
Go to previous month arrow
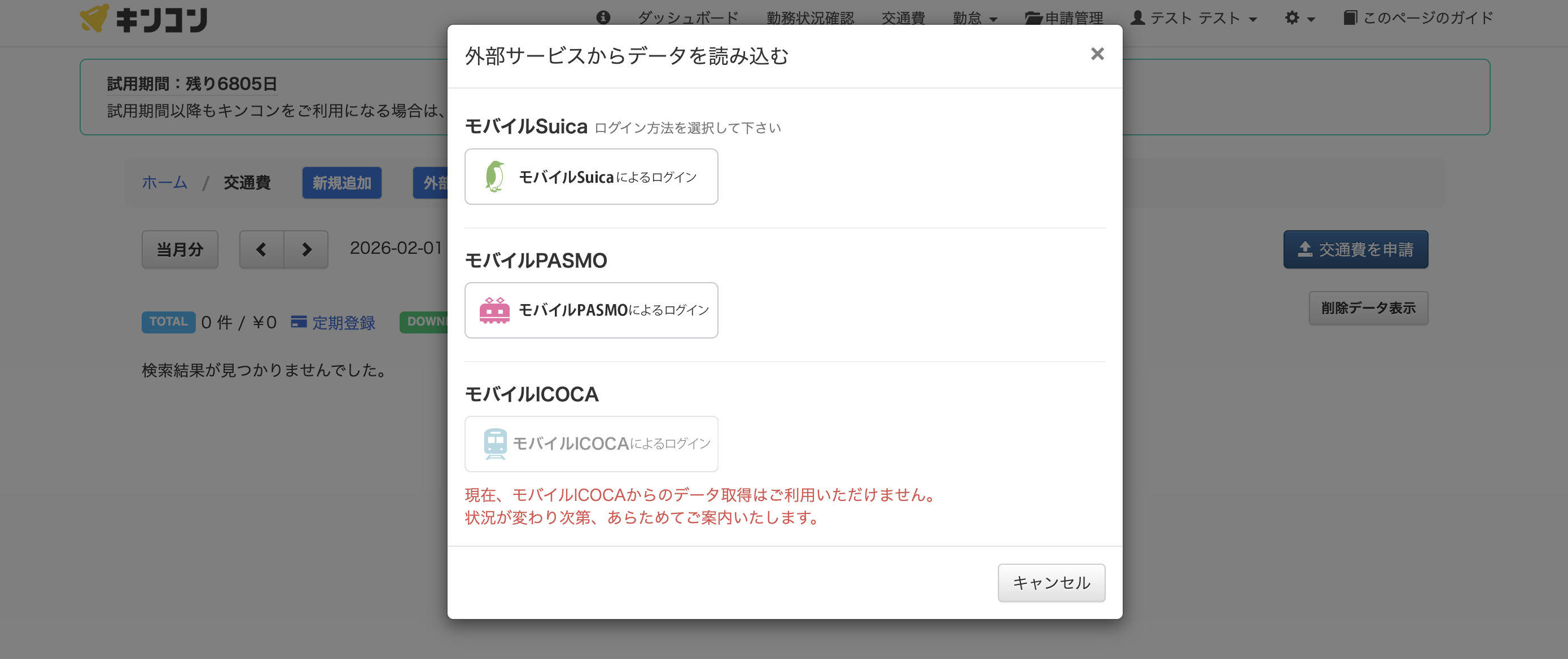point(262,249)
